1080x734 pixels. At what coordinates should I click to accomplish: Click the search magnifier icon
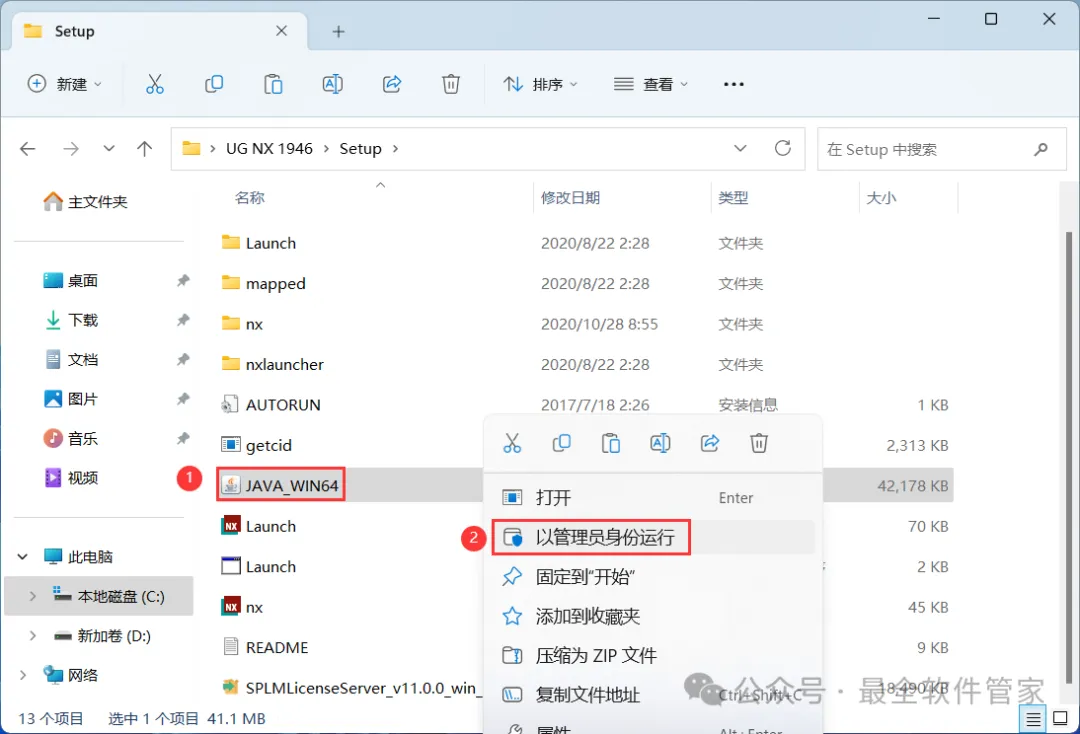coord(1041,149)
